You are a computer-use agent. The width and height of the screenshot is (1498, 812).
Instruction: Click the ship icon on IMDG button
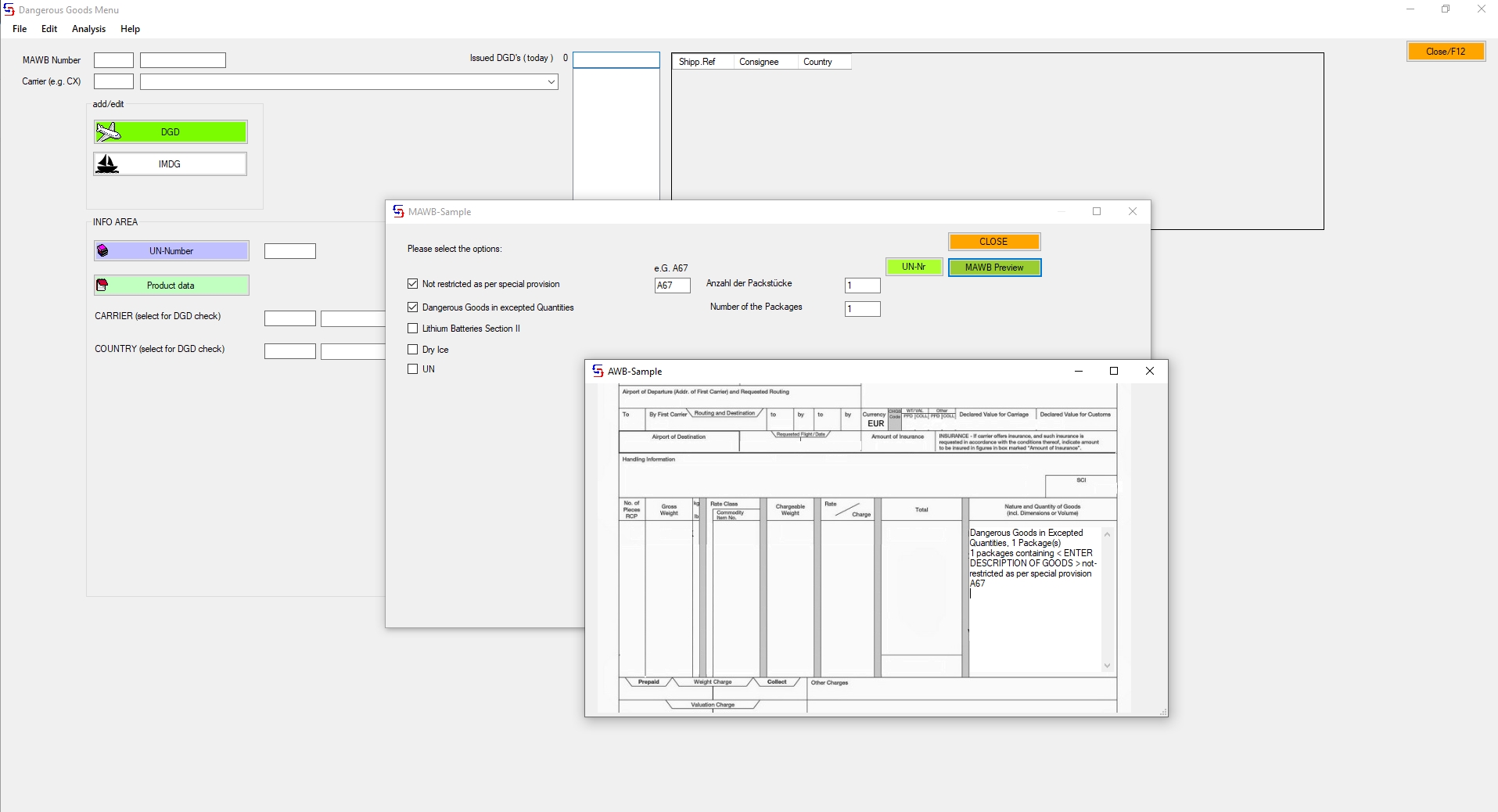click(x=107, y=164)
